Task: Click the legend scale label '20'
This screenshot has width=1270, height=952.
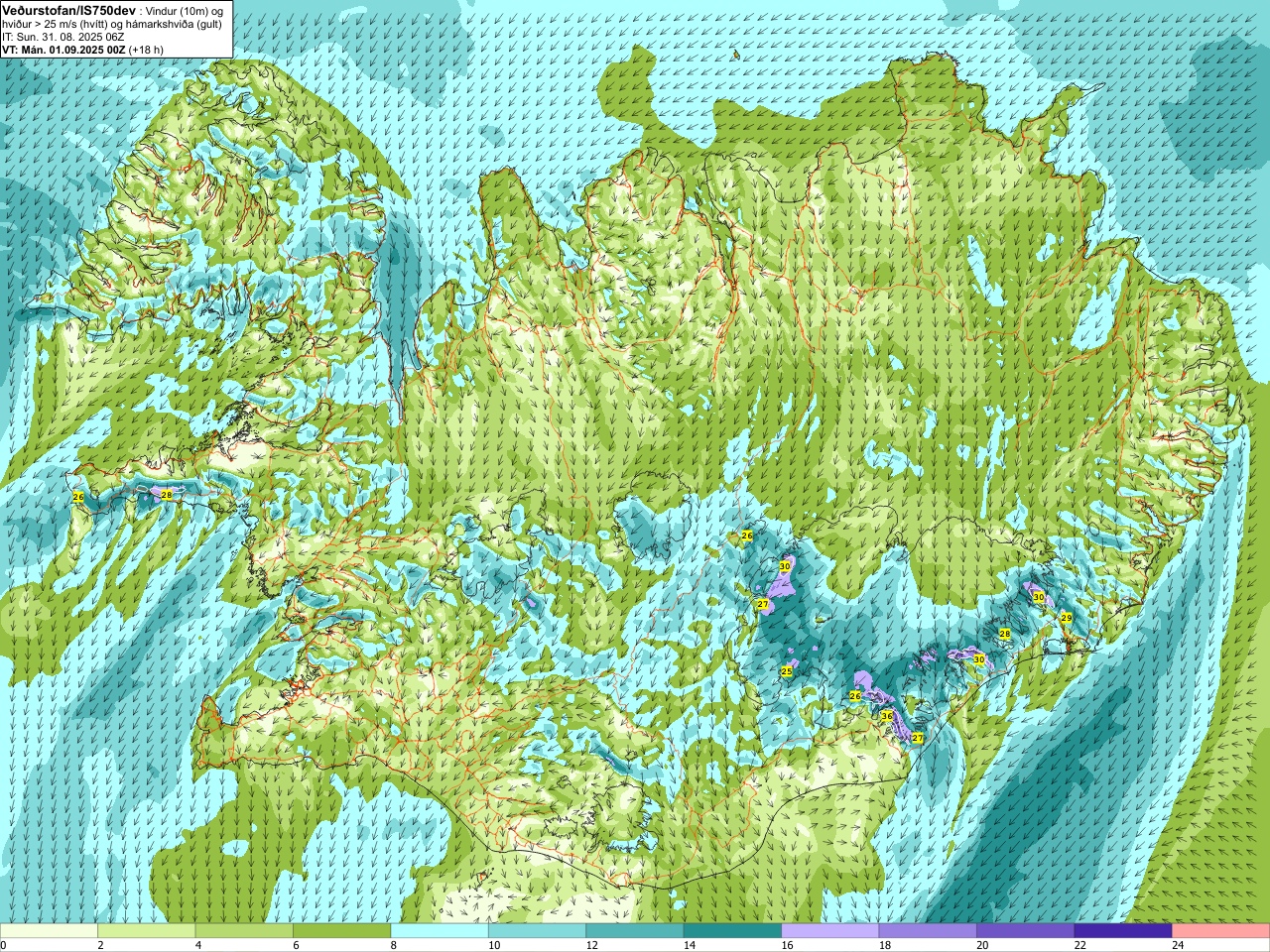Action: click(x=982, y=945)
